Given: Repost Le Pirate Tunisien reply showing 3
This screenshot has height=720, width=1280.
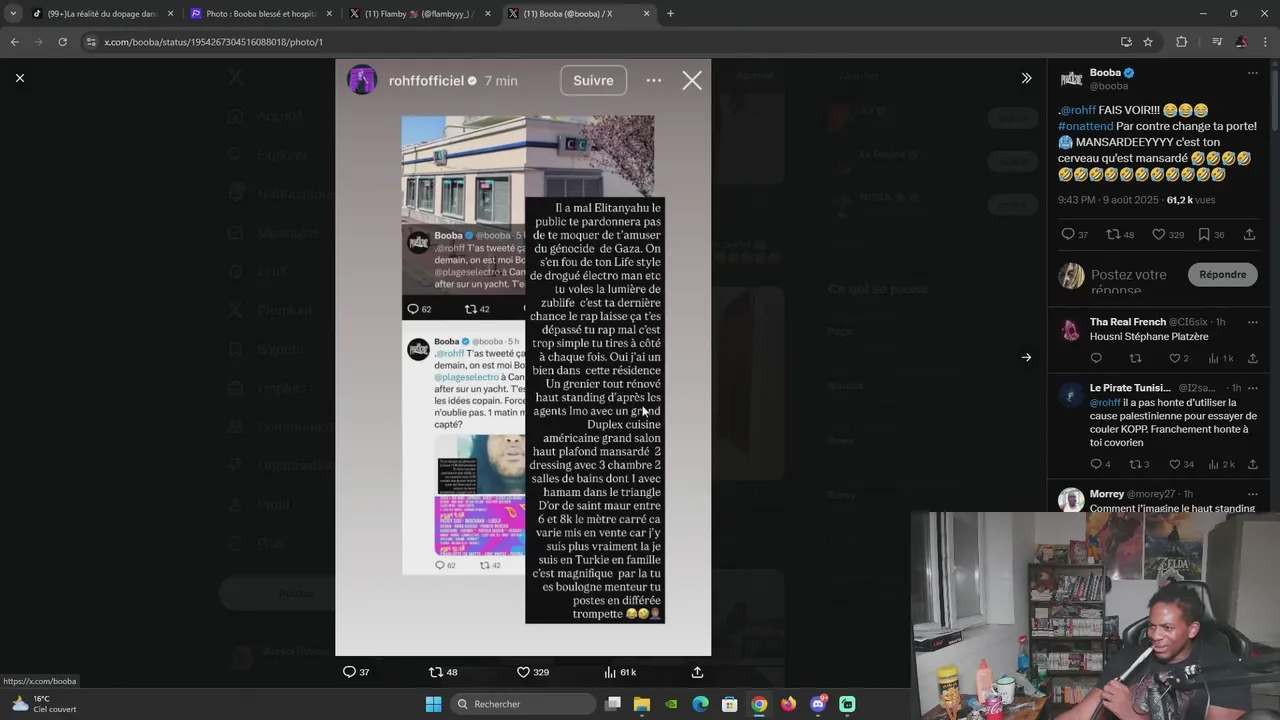Looking at the screenshot, I should (x=1135, y=464).
